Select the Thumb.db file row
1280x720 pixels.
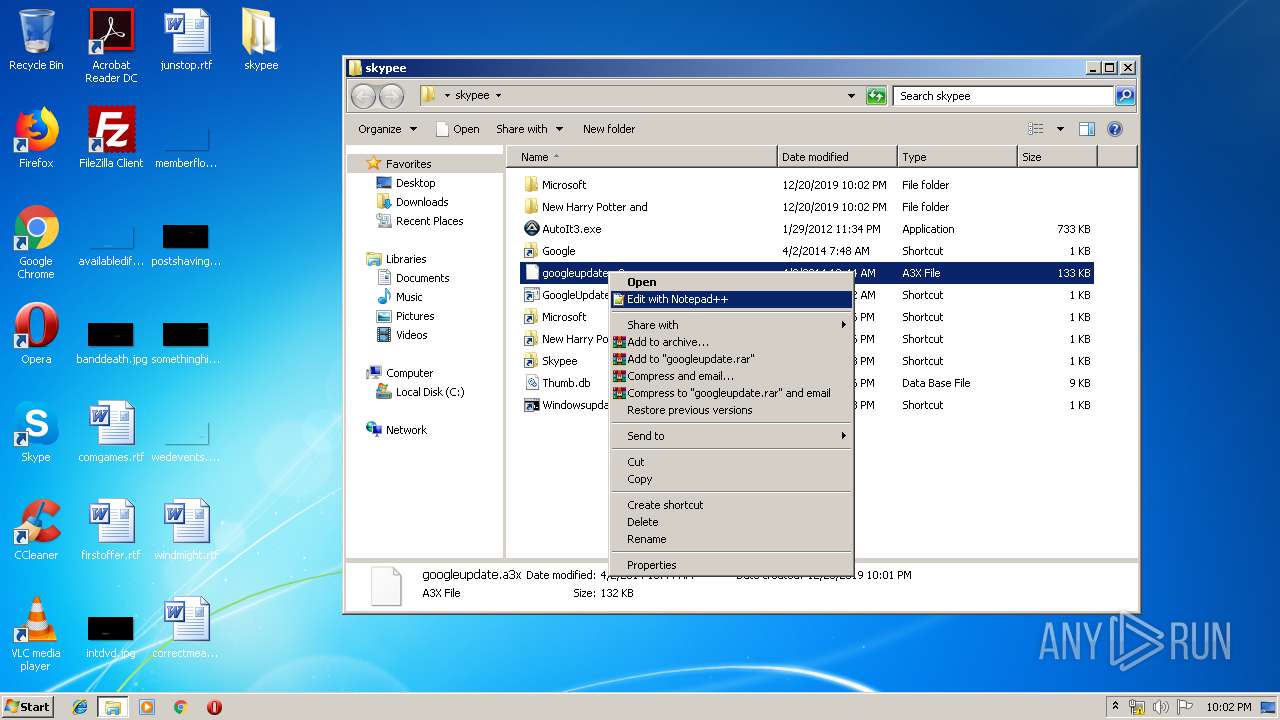807,383
